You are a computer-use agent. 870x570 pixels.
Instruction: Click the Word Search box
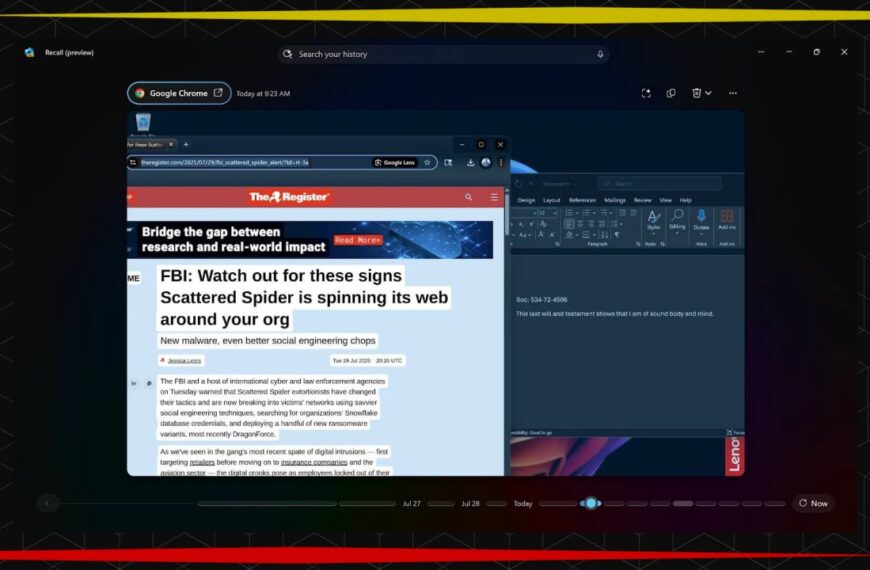pos(660,183)
